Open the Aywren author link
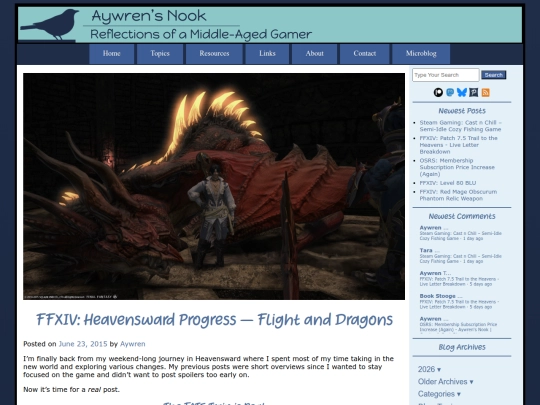This screenshot has width=540, height=405. 133,344
